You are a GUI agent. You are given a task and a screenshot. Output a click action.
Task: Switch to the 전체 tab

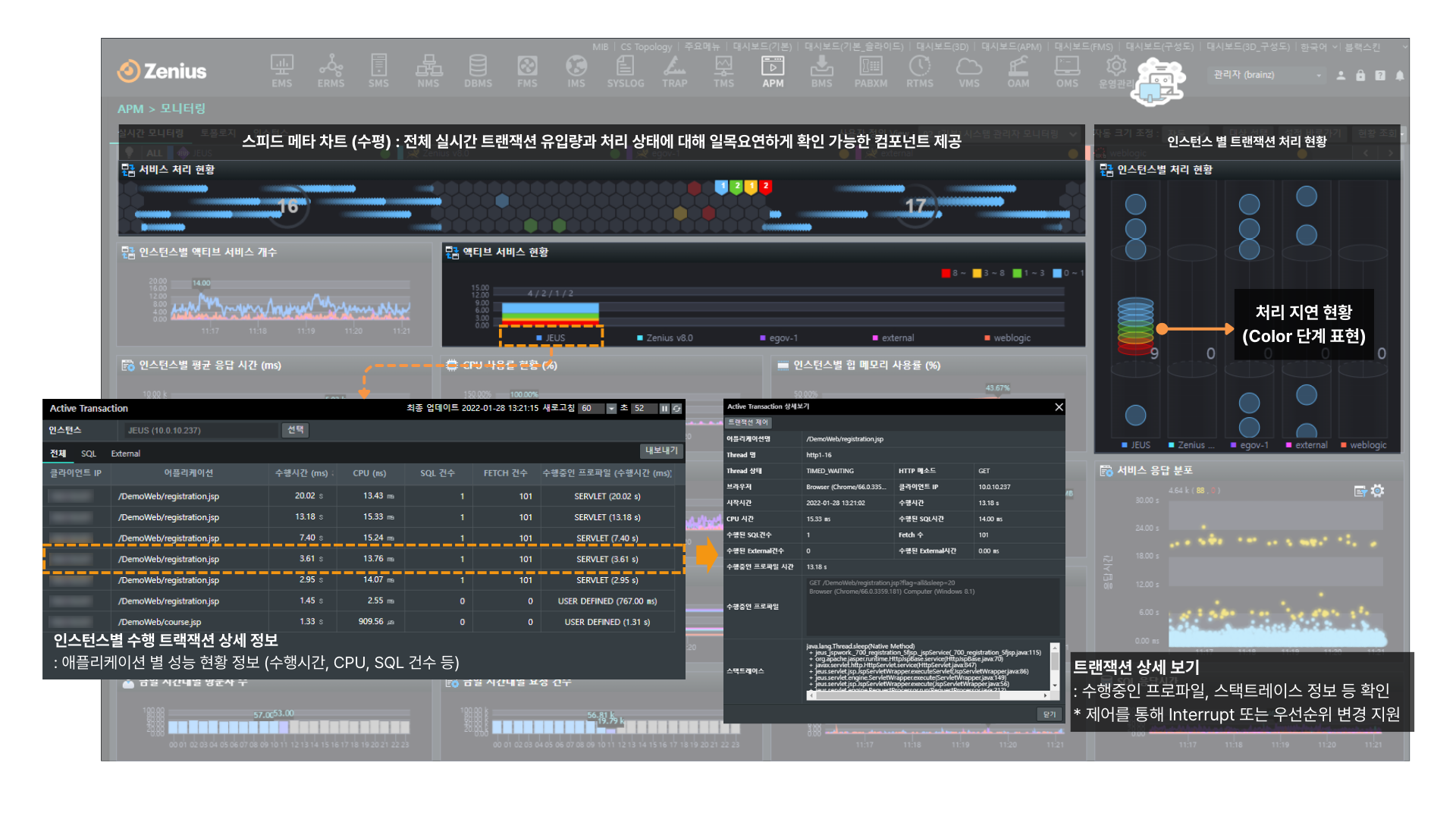(x=58, y=453)
